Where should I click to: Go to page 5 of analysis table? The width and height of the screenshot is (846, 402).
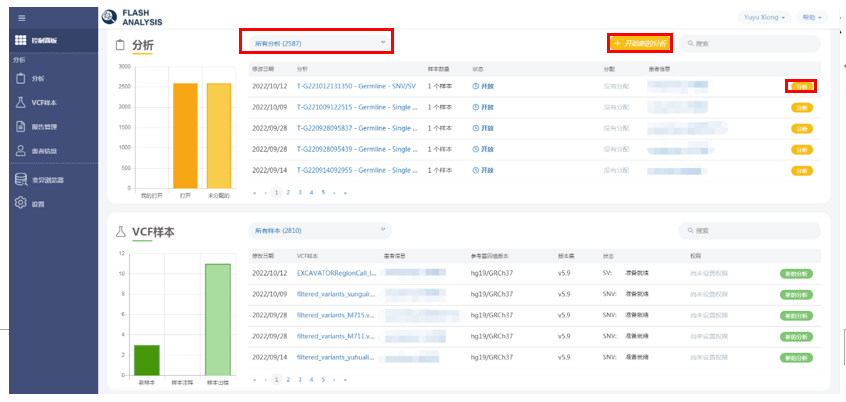click(323, 192)
